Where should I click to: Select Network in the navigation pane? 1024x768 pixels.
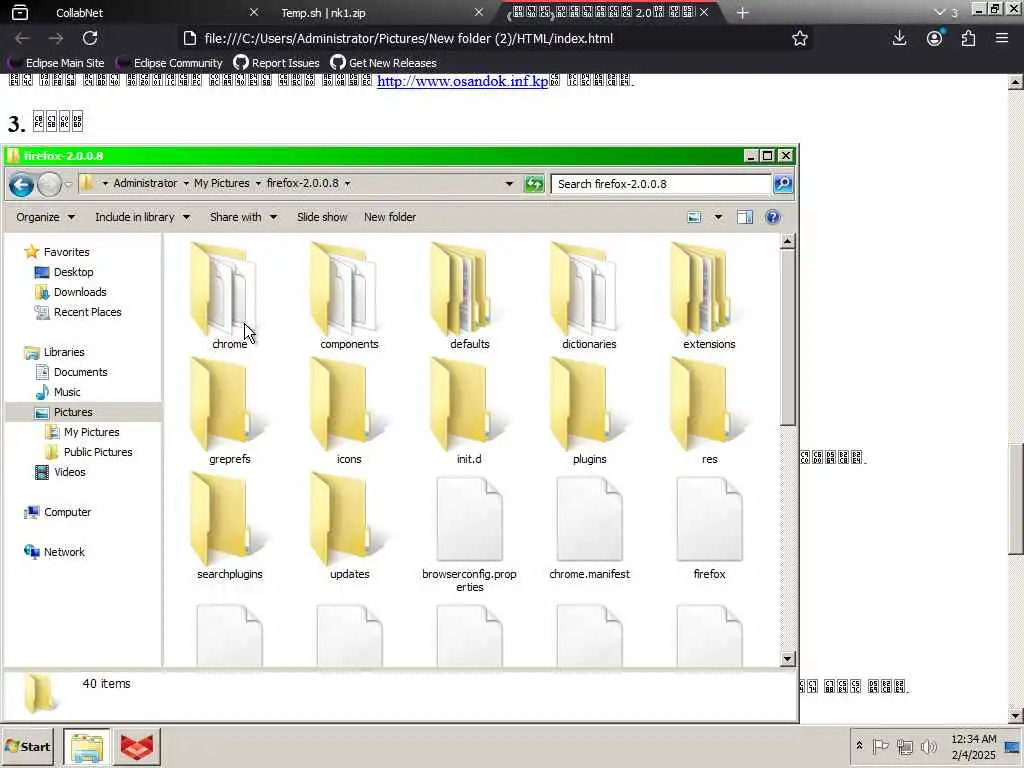[54, 552]
